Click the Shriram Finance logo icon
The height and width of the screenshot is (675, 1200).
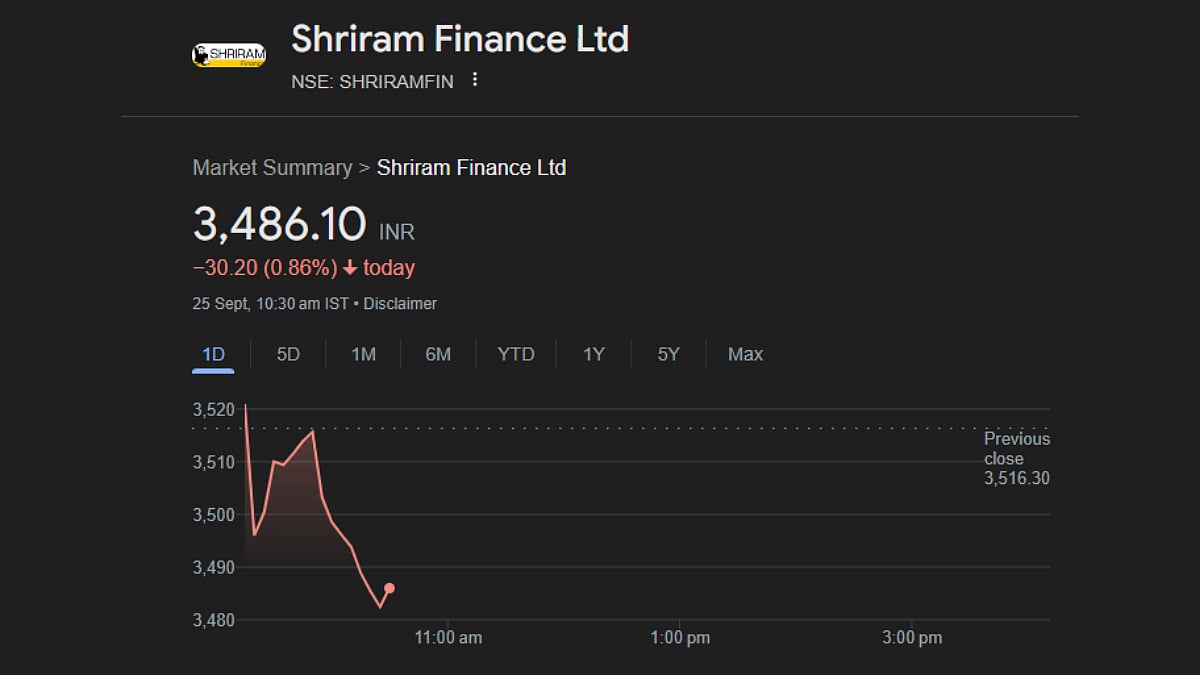pyautogui.click(x=229, y=54)
